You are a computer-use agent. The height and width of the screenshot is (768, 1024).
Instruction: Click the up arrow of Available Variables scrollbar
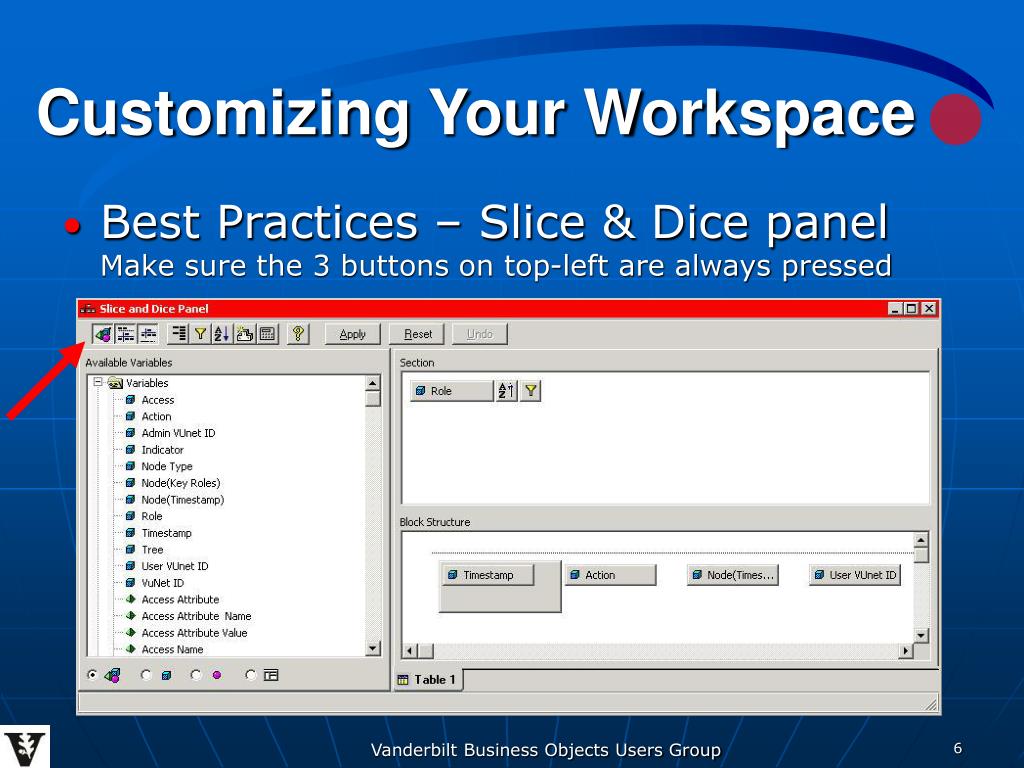[373, 384]
